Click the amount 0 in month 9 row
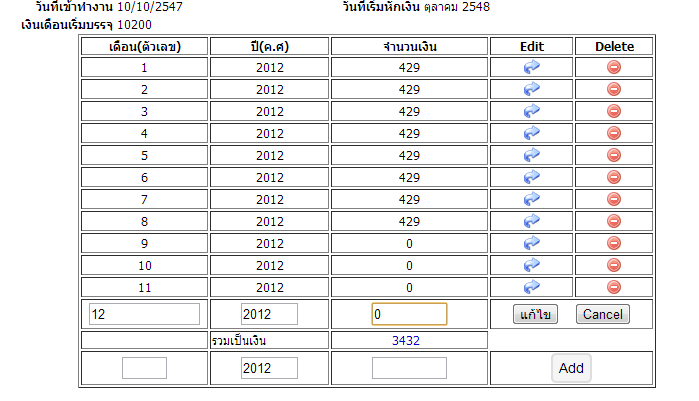This screenshot has width=699, height=401. click(409, 244)
